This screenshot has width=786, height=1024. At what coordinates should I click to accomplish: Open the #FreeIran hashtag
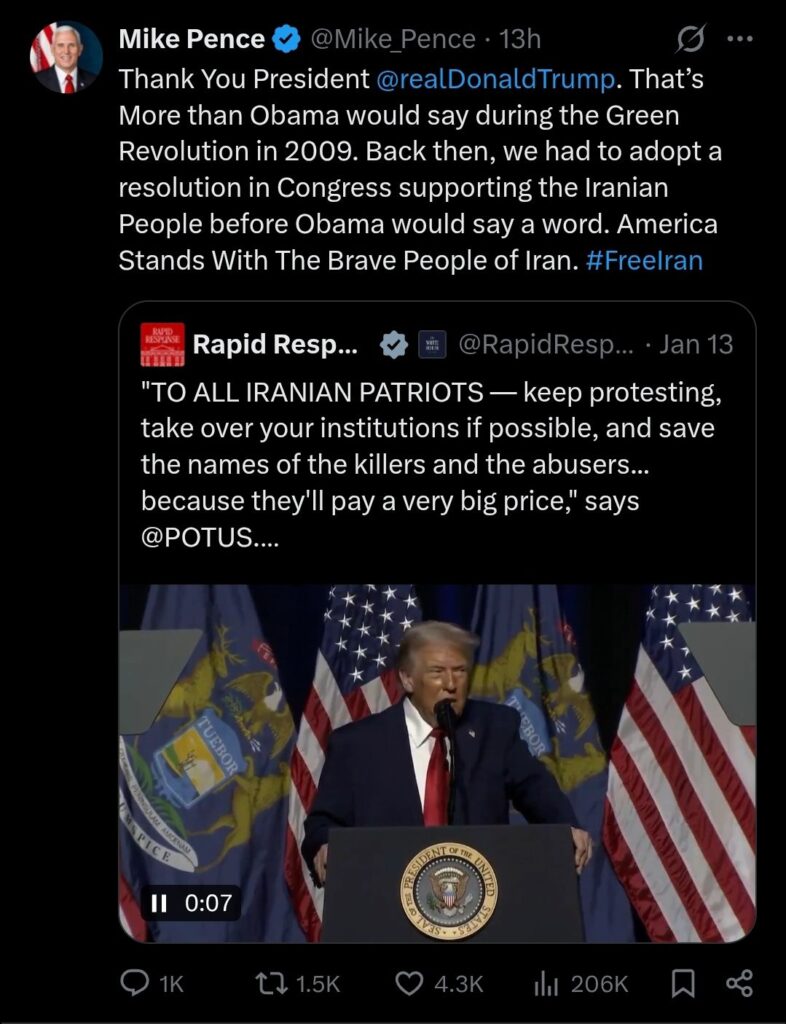(x=645, y=261)
